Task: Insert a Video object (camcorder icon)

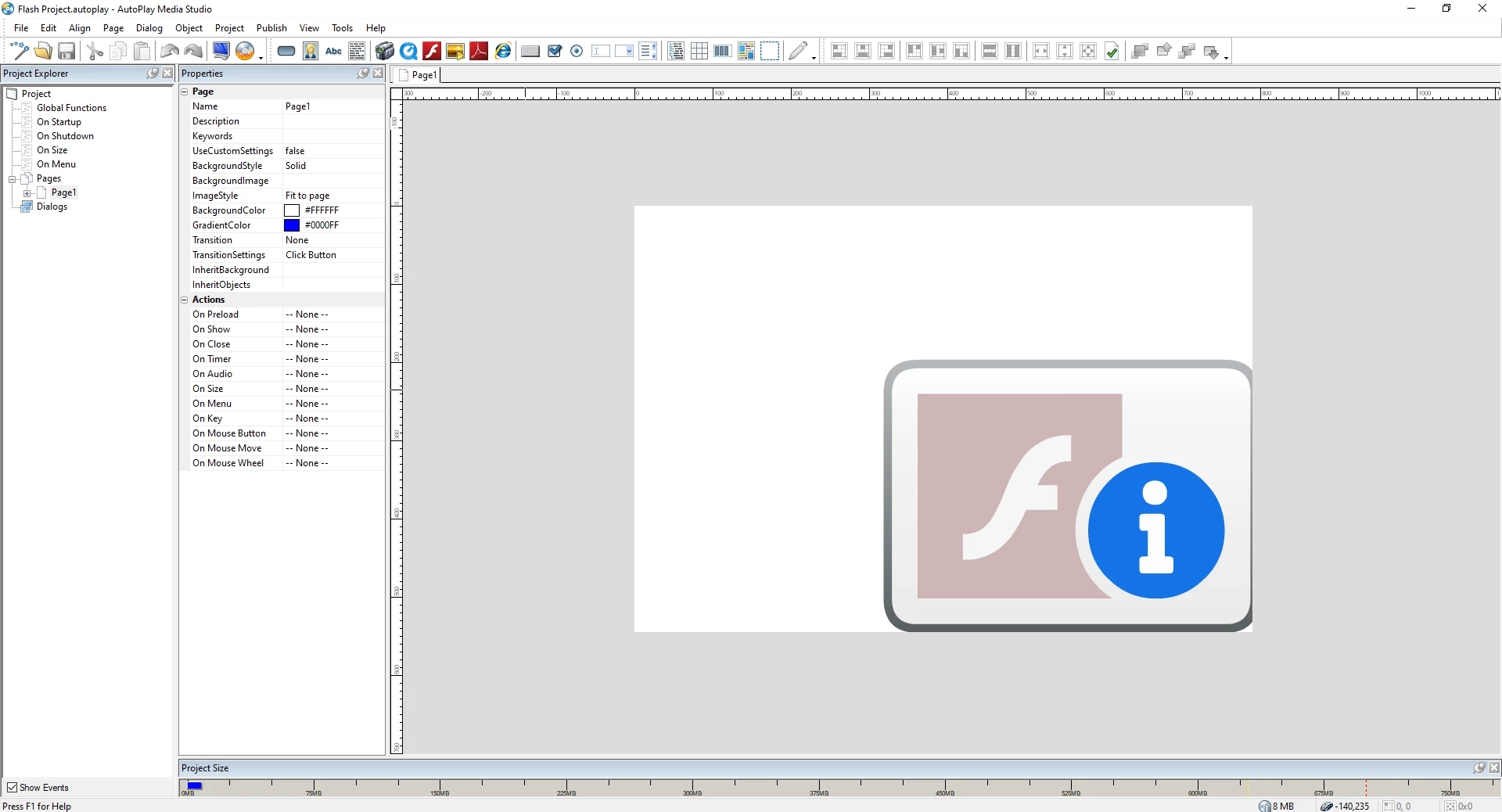Action: (384, 52)
